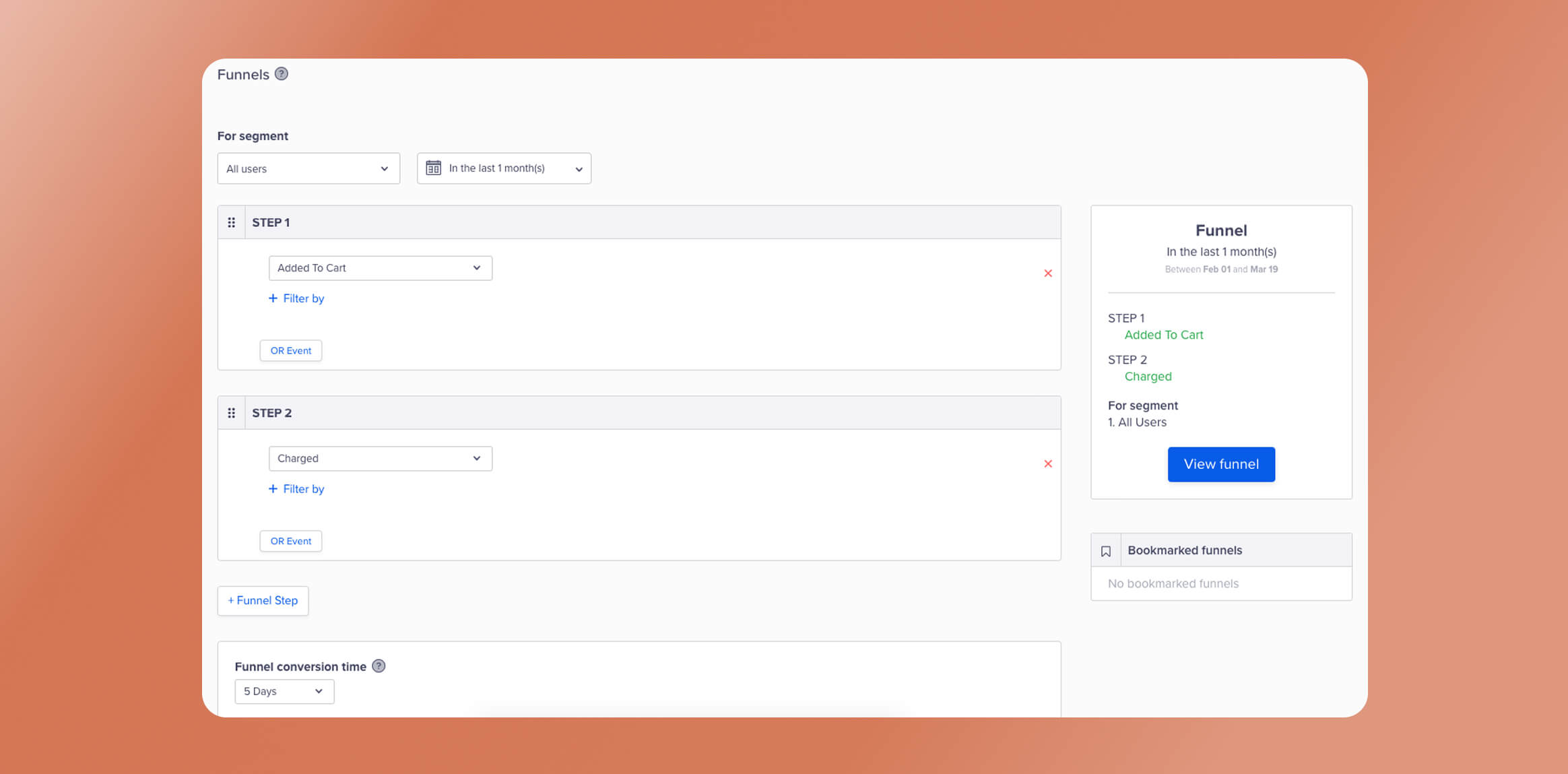Remove the Added To Cart event with the red X
The width and height of the screenshot is (1568, 774).
(x=1048, y=273)
